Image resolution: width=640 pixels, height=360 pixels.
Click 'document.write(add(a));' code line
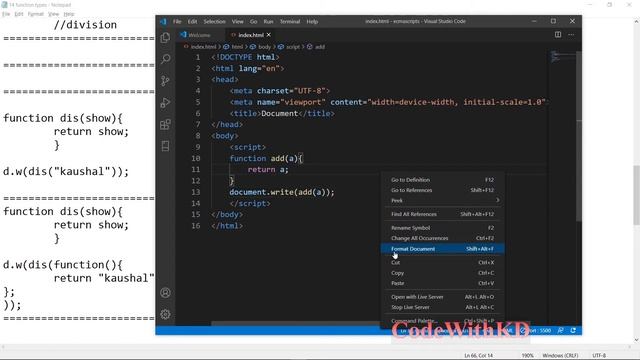coord(282,192)
